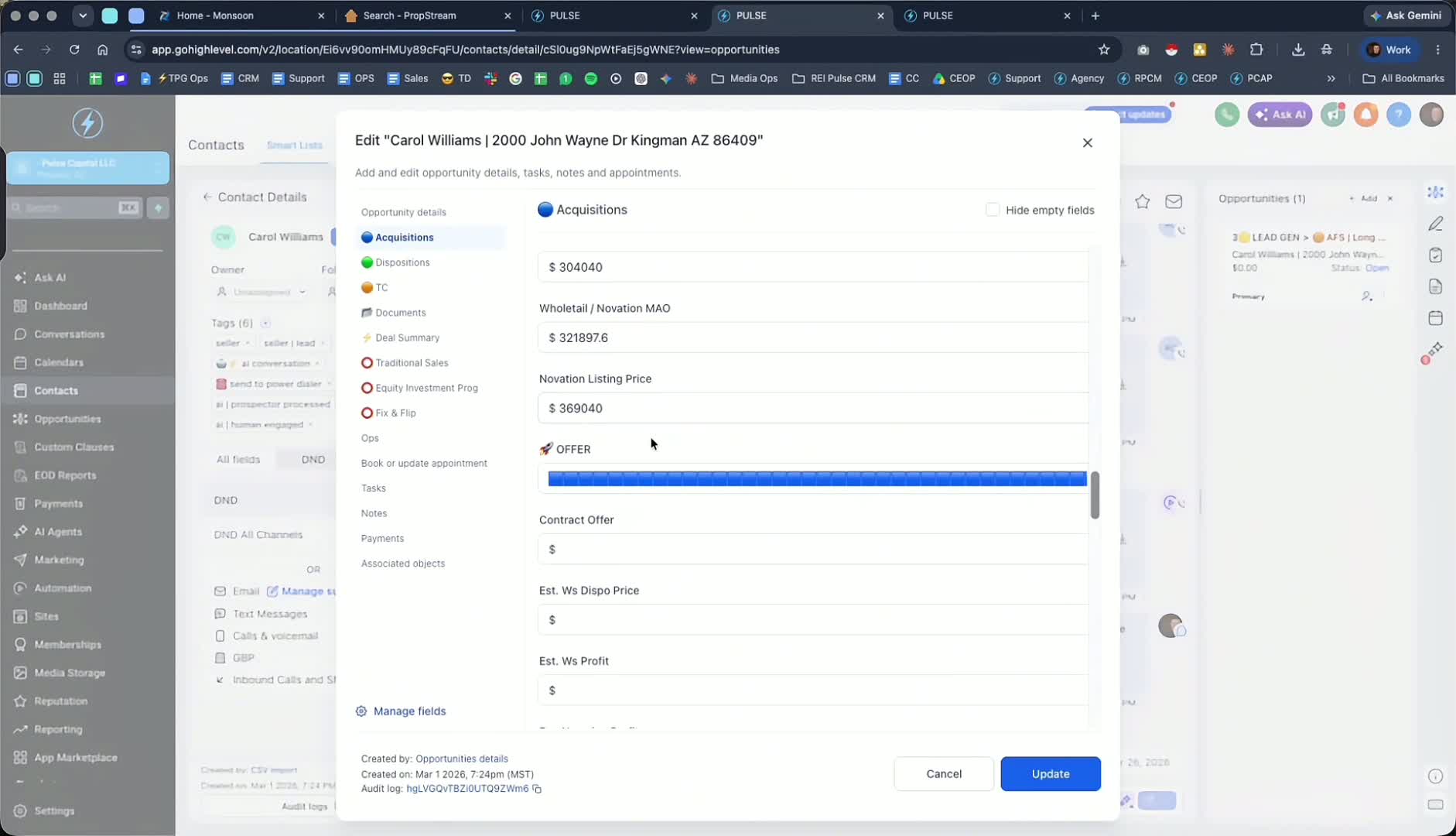The height and width of the screenshot is (836, 1456).
Task: Open the tab search dropdown arrow
Action: 83,15
